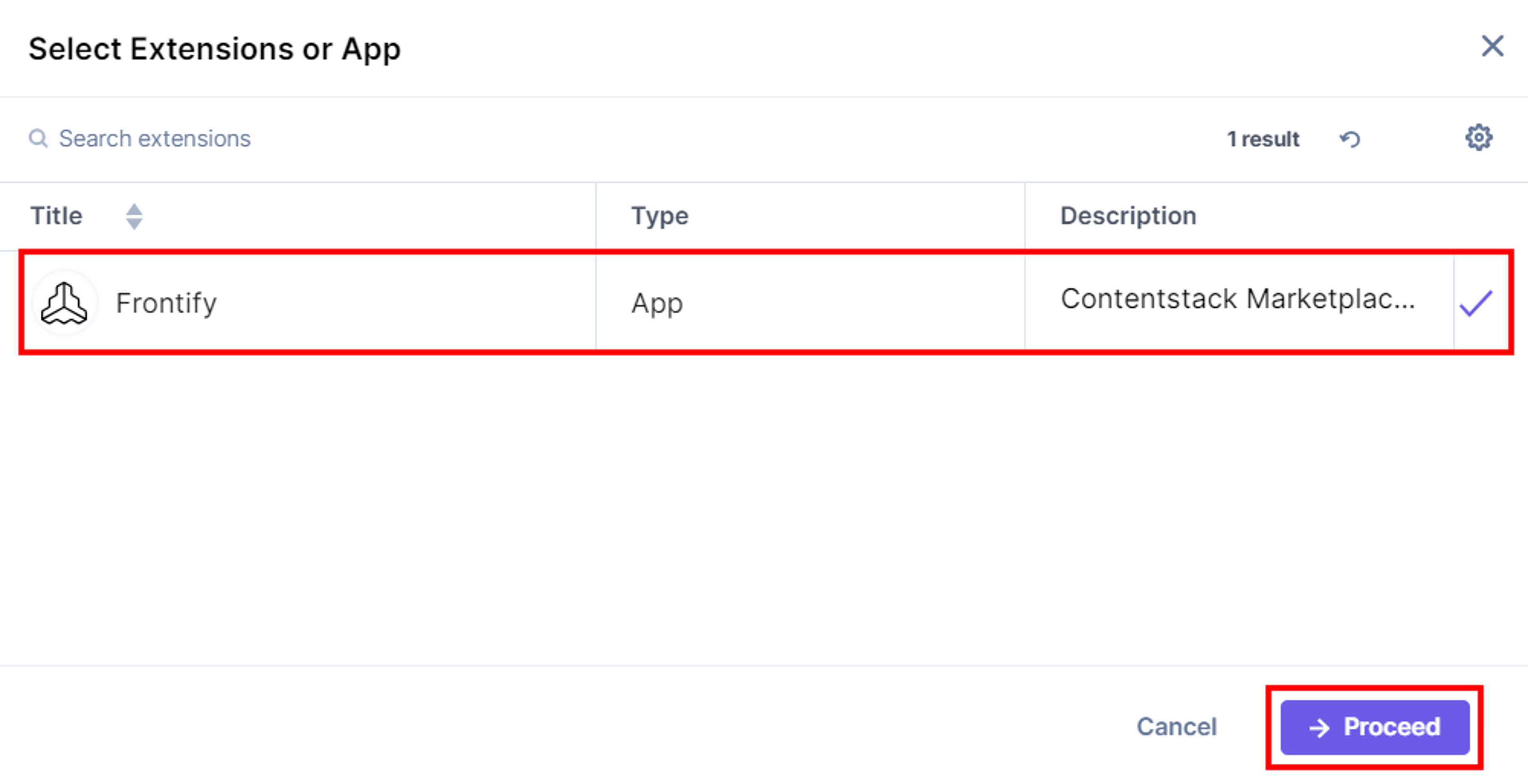Click the selected checkmark on the Frontify row
The image size is (1528, 784).
pyautogui.click(x=1476, y=303)
